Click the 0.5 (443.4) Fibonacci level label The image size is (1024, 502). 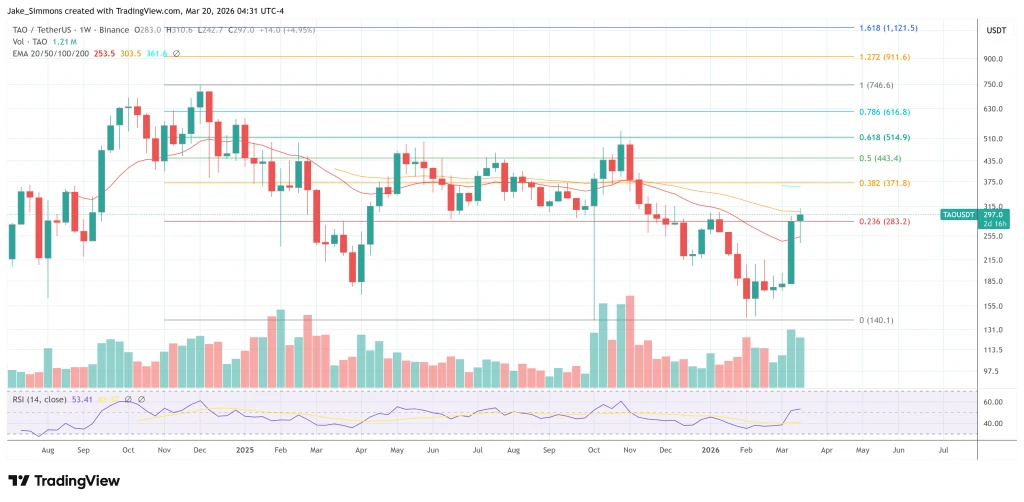(880, 158)
